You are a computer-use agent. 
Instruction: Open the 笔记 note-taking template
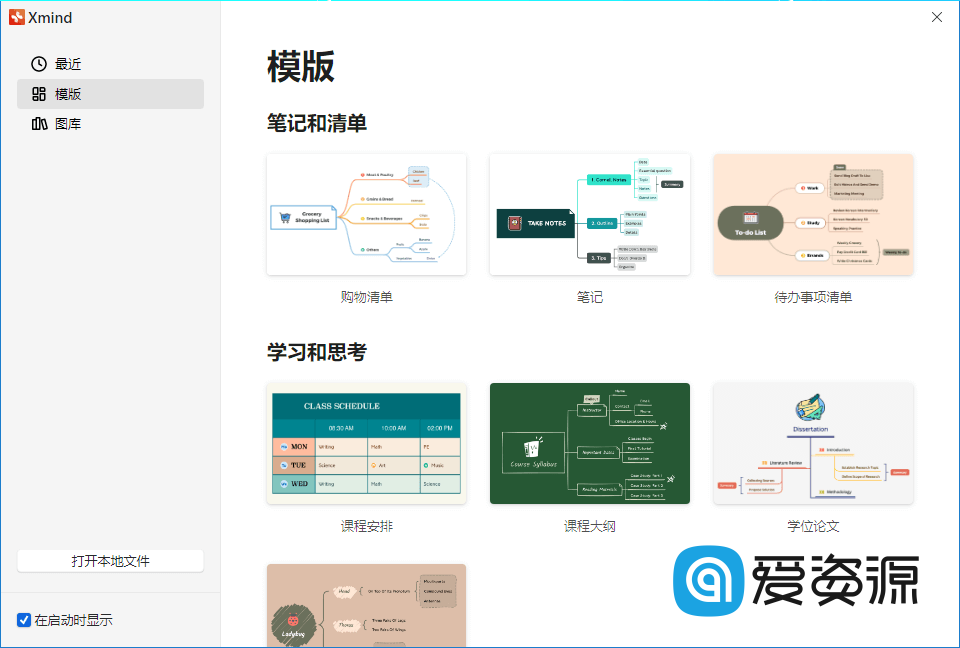[589, 214]
